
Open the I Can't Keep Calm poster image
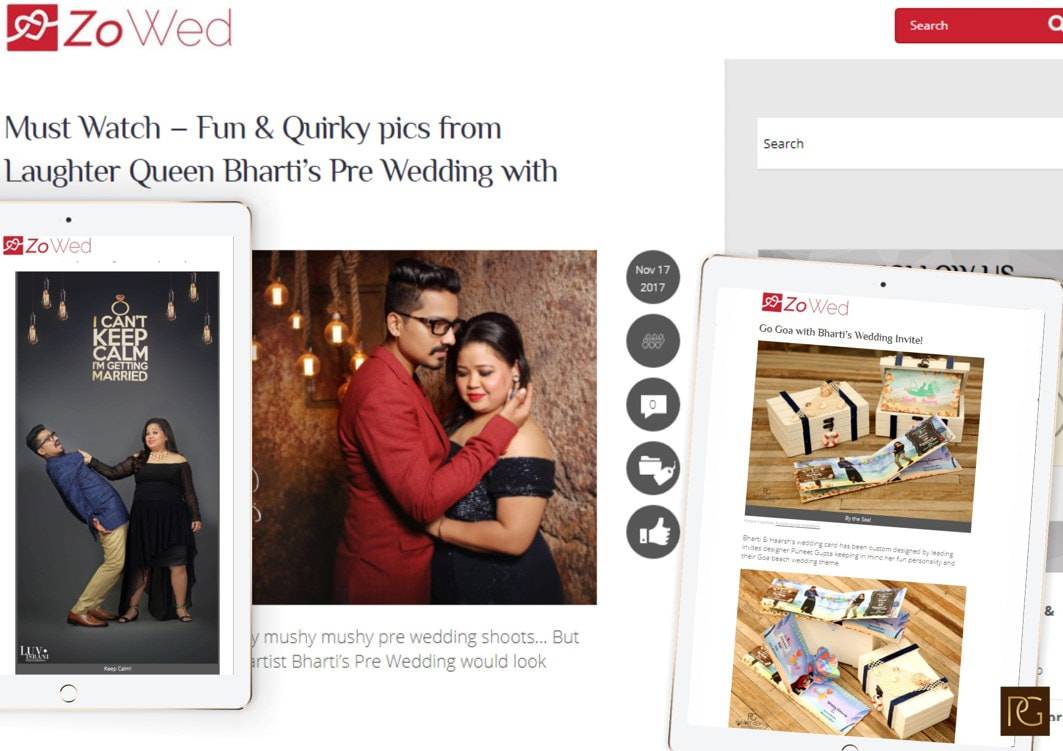click(x=117, y=472)
